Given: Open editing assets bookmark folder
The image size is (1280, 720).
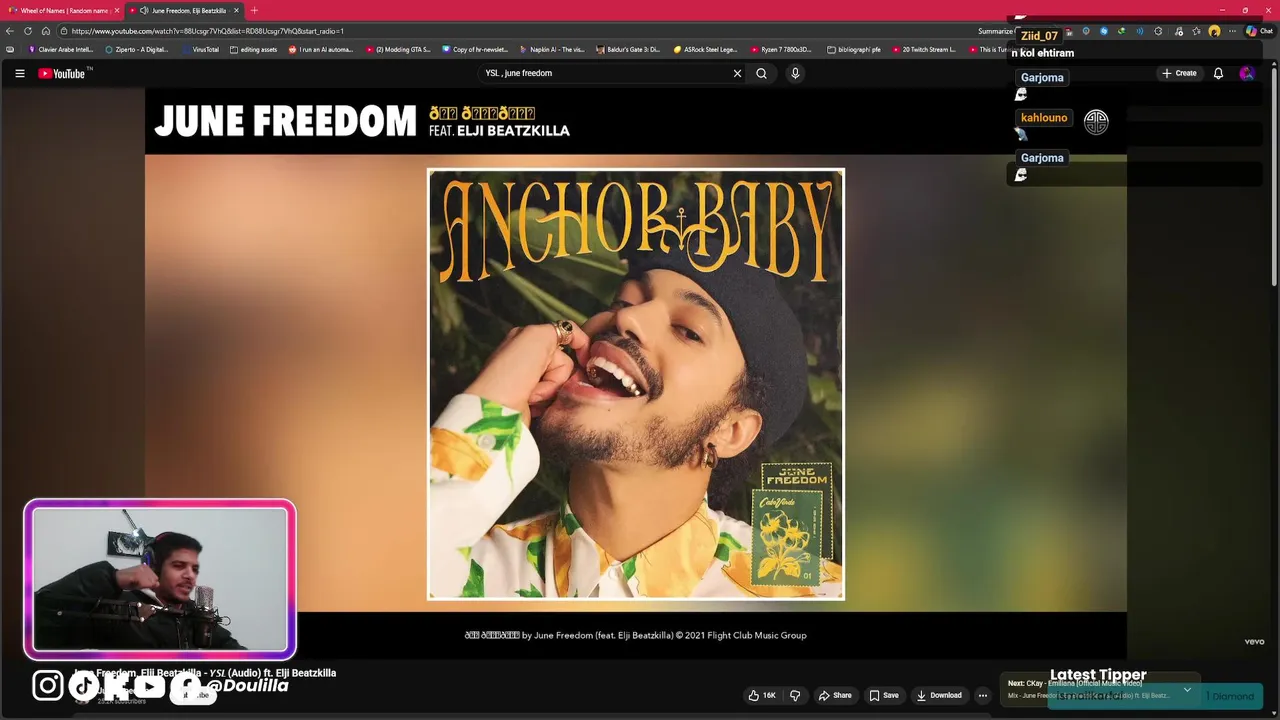Looking at the screenshot, I should pos(254,49).
